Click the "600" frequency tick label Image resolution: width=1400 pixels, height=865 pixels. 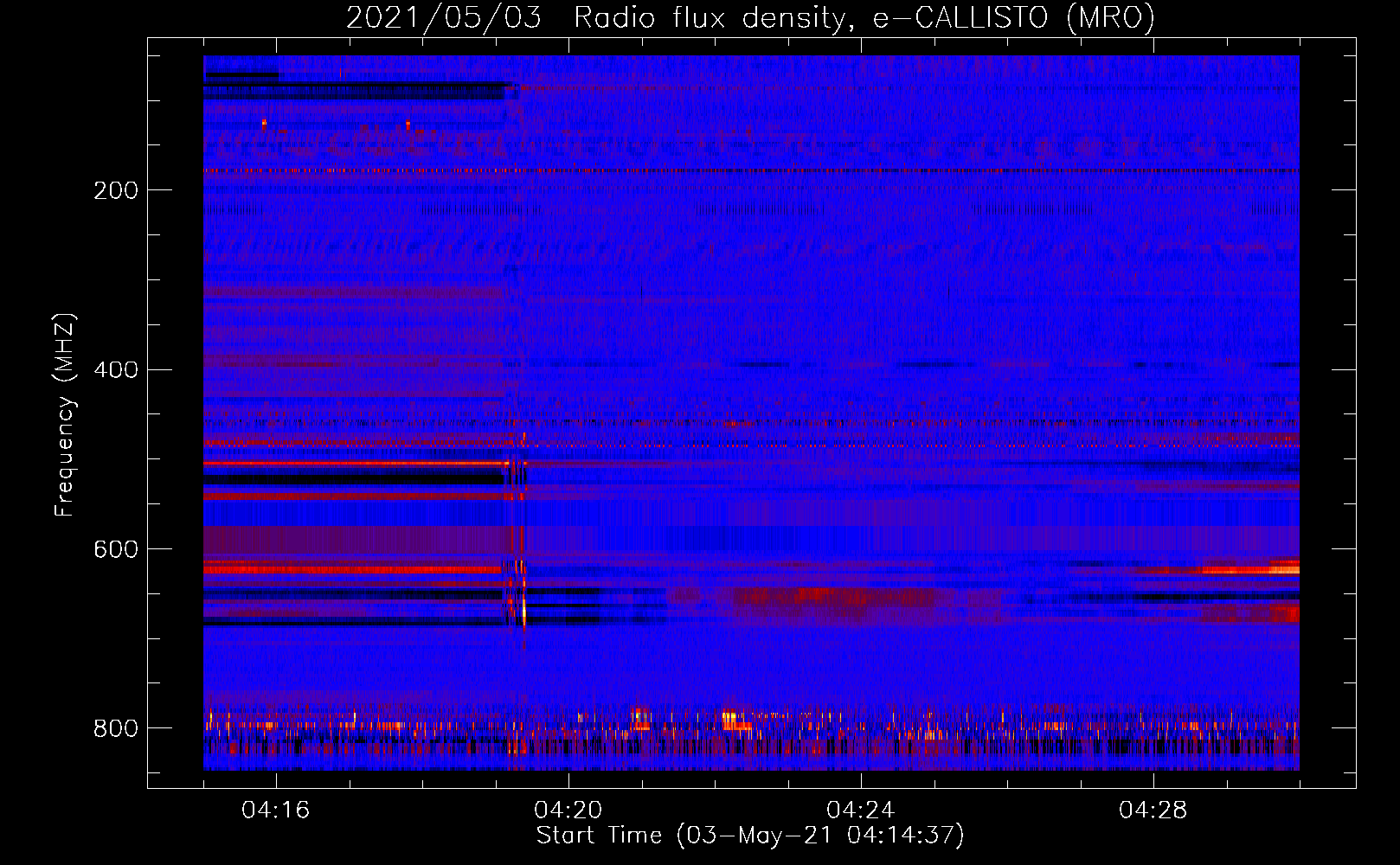(x=116, y=550)
